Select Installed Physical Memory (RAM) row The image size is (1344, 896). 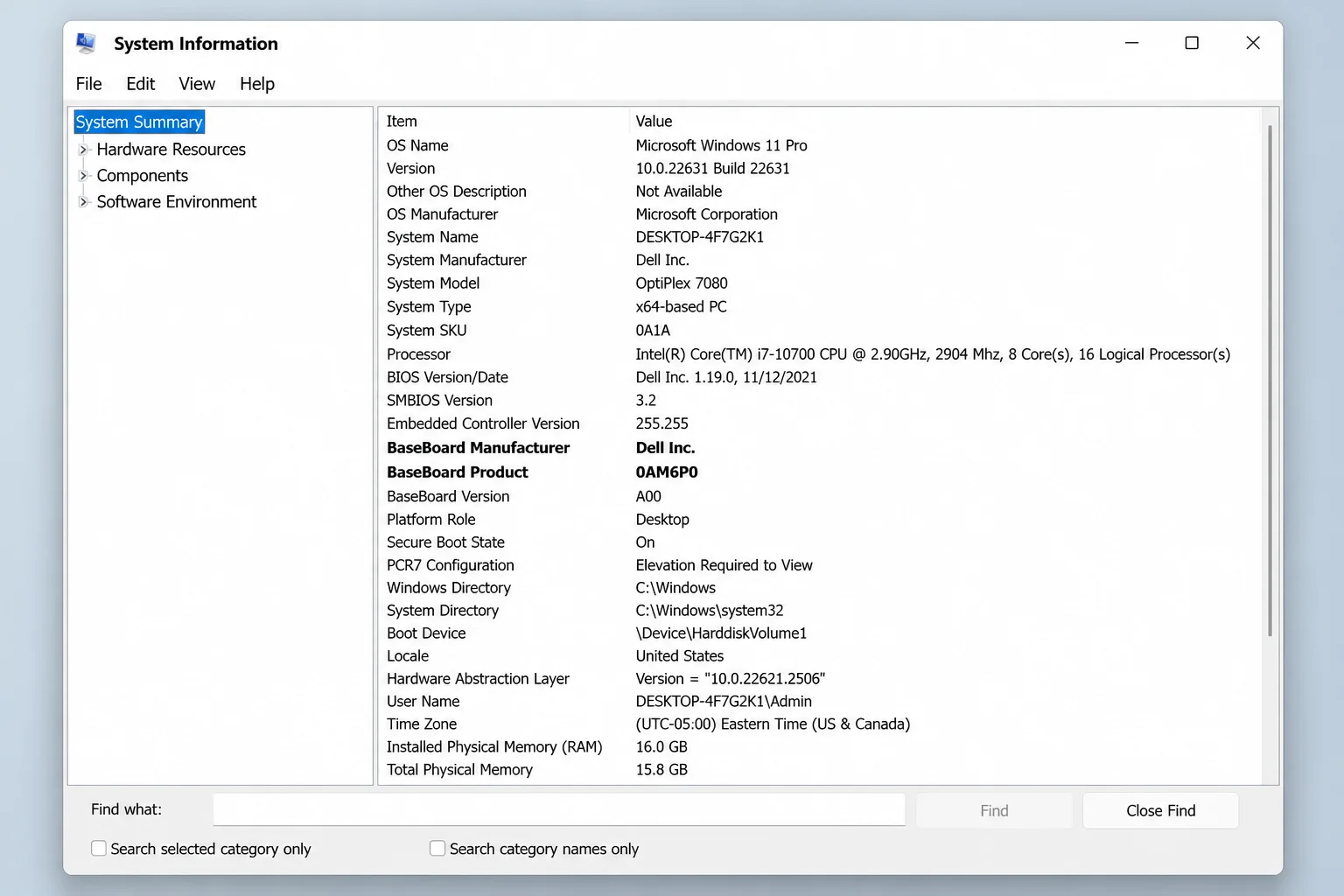(x=821, y=747)
